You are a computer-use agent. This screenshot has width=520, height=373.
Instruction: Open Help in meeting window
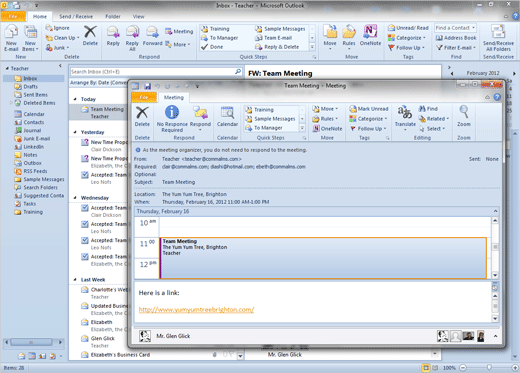point(497,97)
